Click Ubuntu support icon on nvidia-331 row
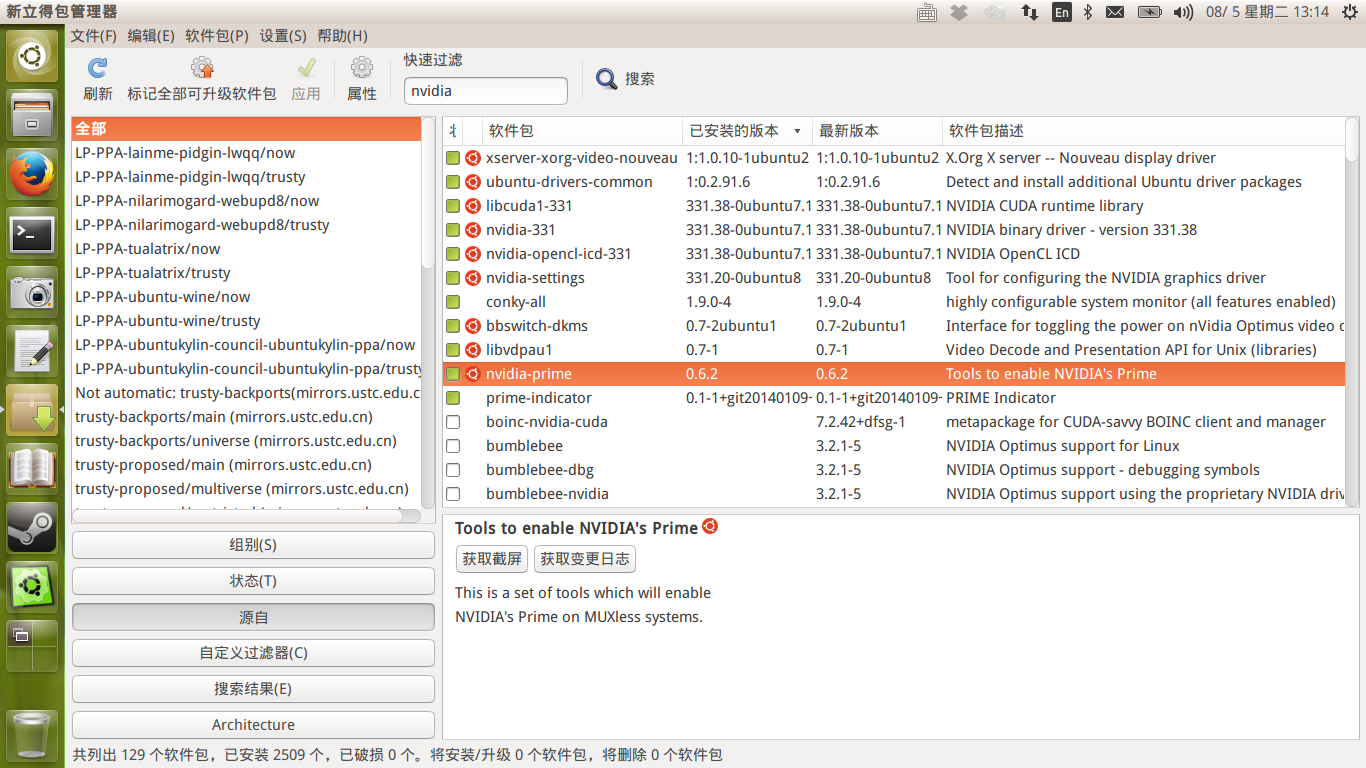This screenshot has height=768, width=1366. [473, 230]
